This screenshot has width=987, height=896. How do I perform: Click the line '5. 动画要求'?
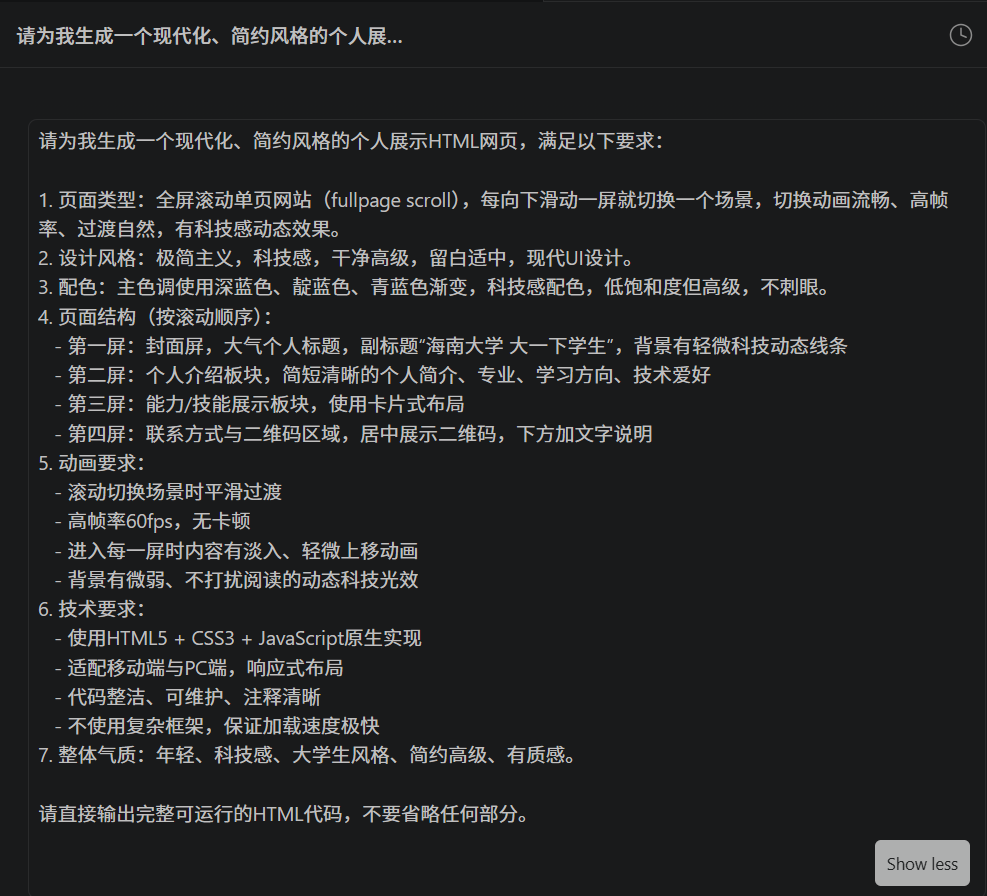(x=92, y=463)
